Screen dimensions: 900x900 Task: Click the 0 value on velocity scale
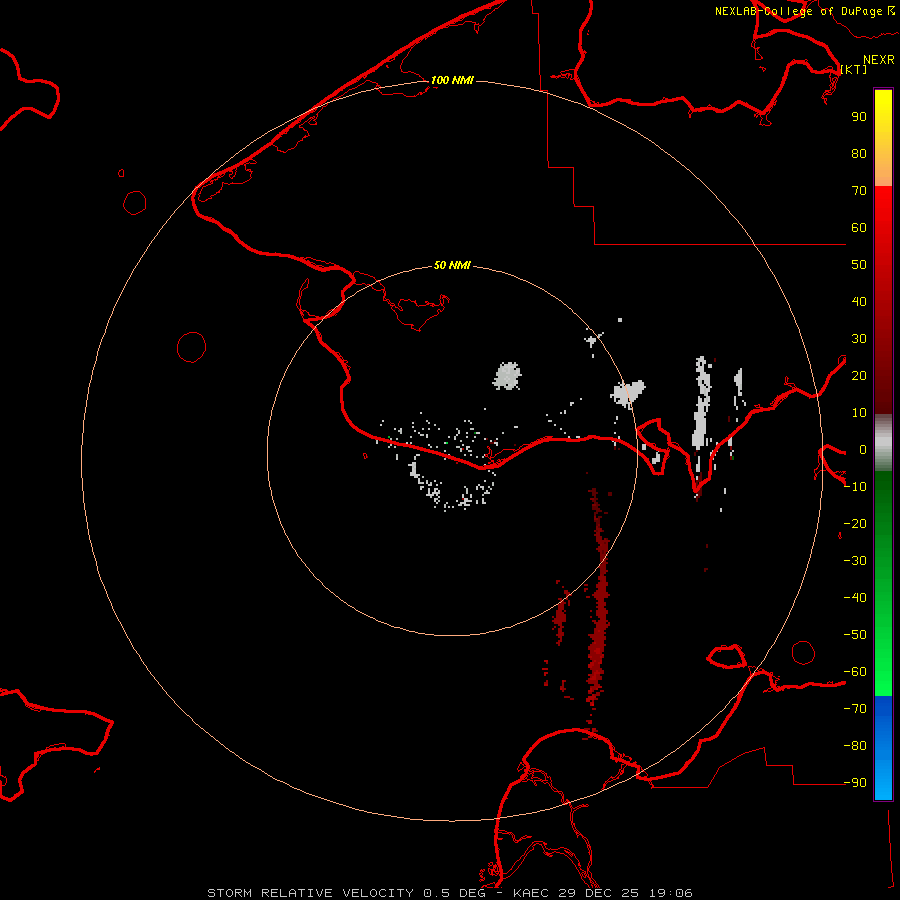pyautogui.click(x=862, y=449)
